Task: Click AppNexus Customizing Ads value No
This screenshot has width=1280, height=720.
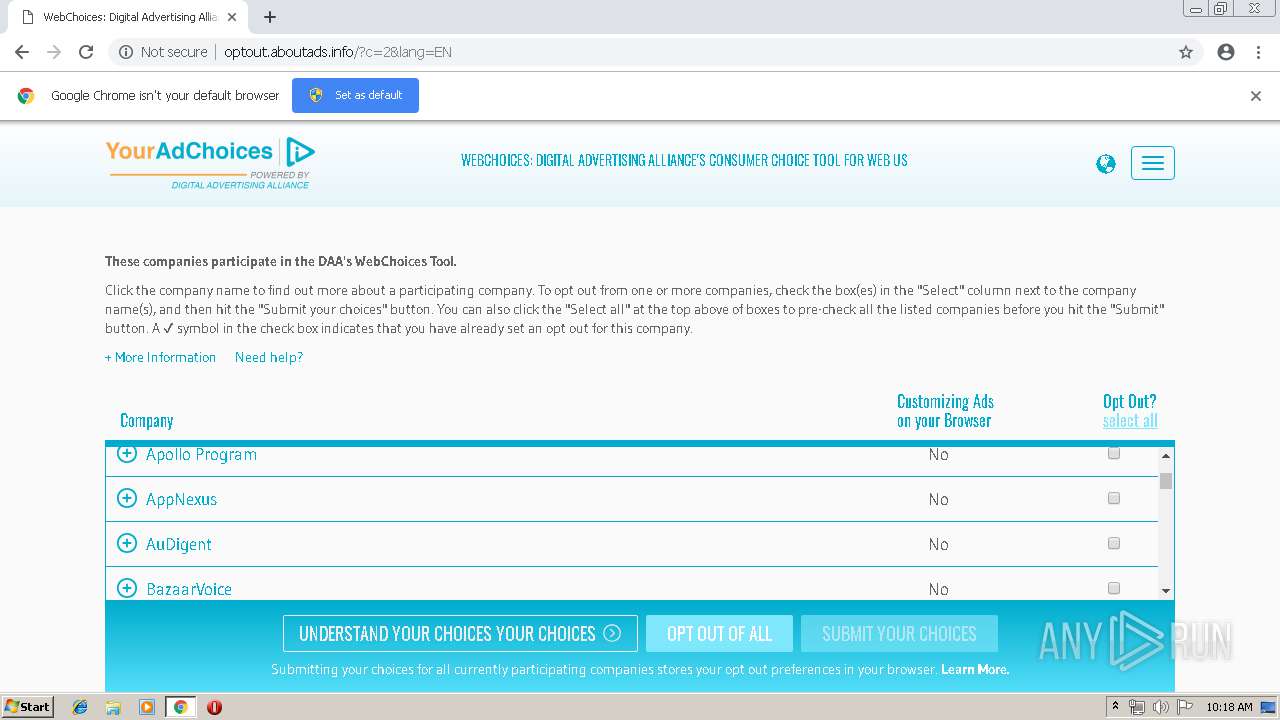Action: pyautogui.click(x=938, y=499)
